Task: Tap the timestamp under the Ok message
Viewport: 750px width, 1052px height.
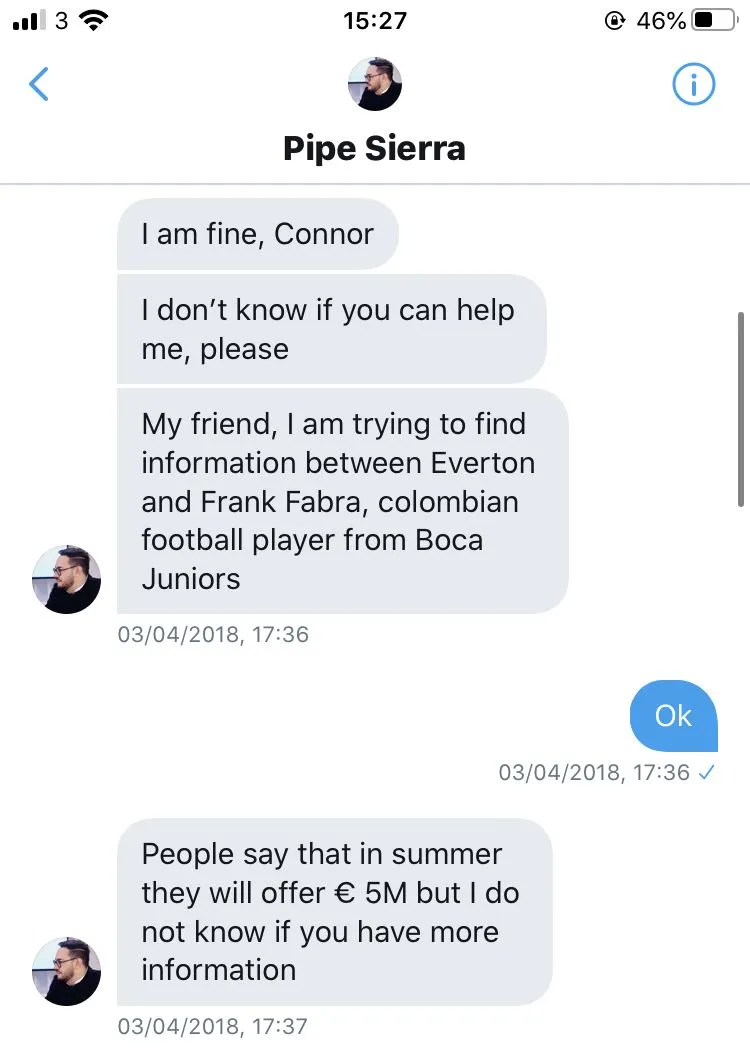Action: click(x=594, y=772)
